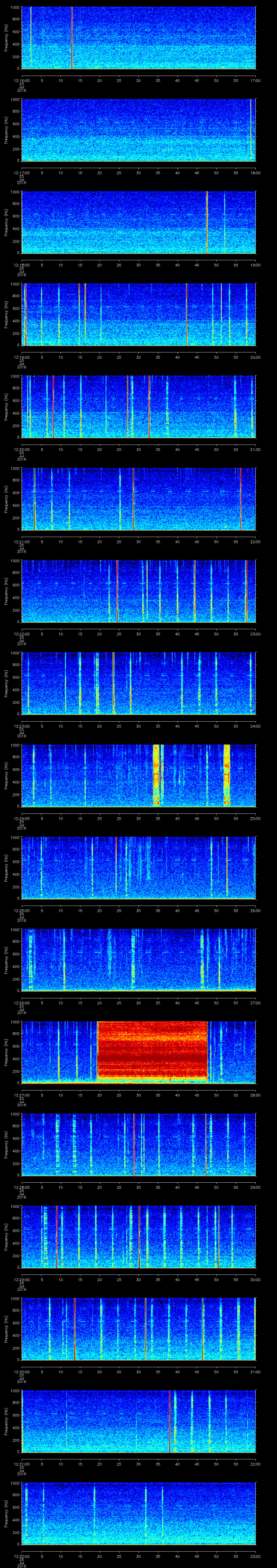Click the 12:20:00 start time label
The image size is (277, 1568).
coord(22,449)
